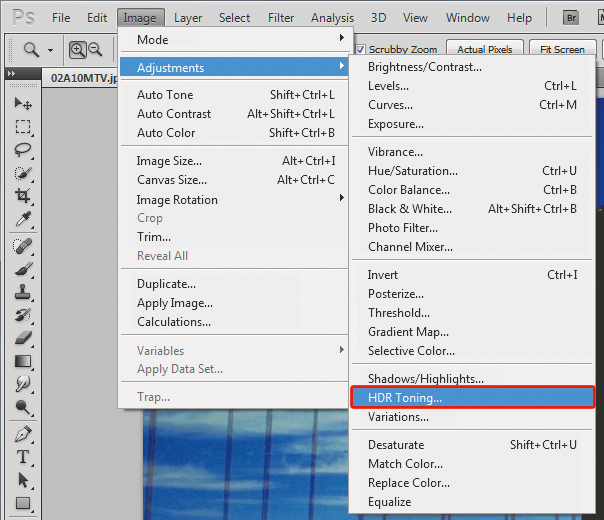
Task: Select the Clone Stamp tool
Action: [23, 291]
